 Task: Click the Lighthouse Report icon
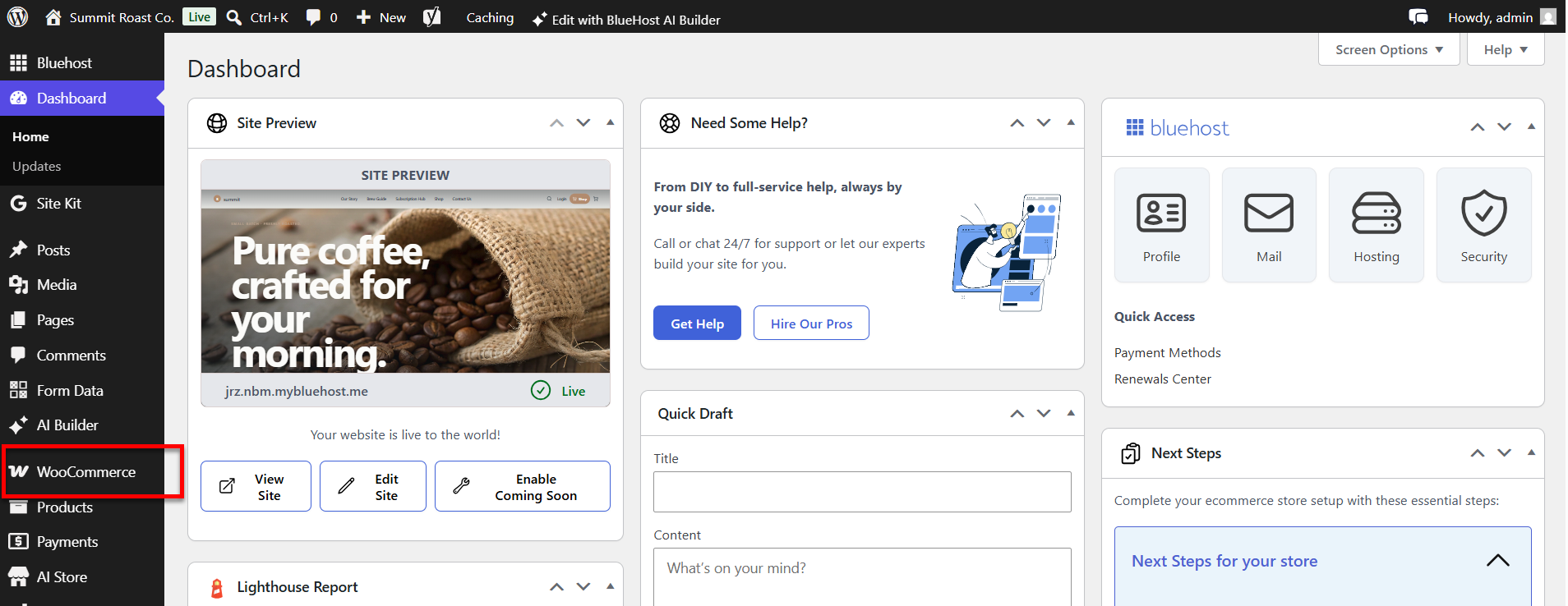[x=217, y=587]
